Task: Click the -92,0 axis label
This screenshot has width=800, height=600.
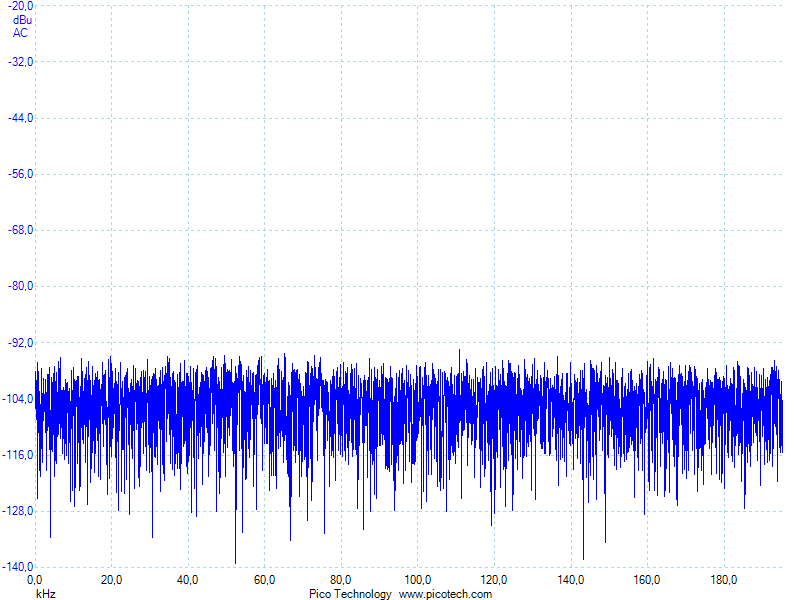Action: pyautogui.click(x=21, y=343)
